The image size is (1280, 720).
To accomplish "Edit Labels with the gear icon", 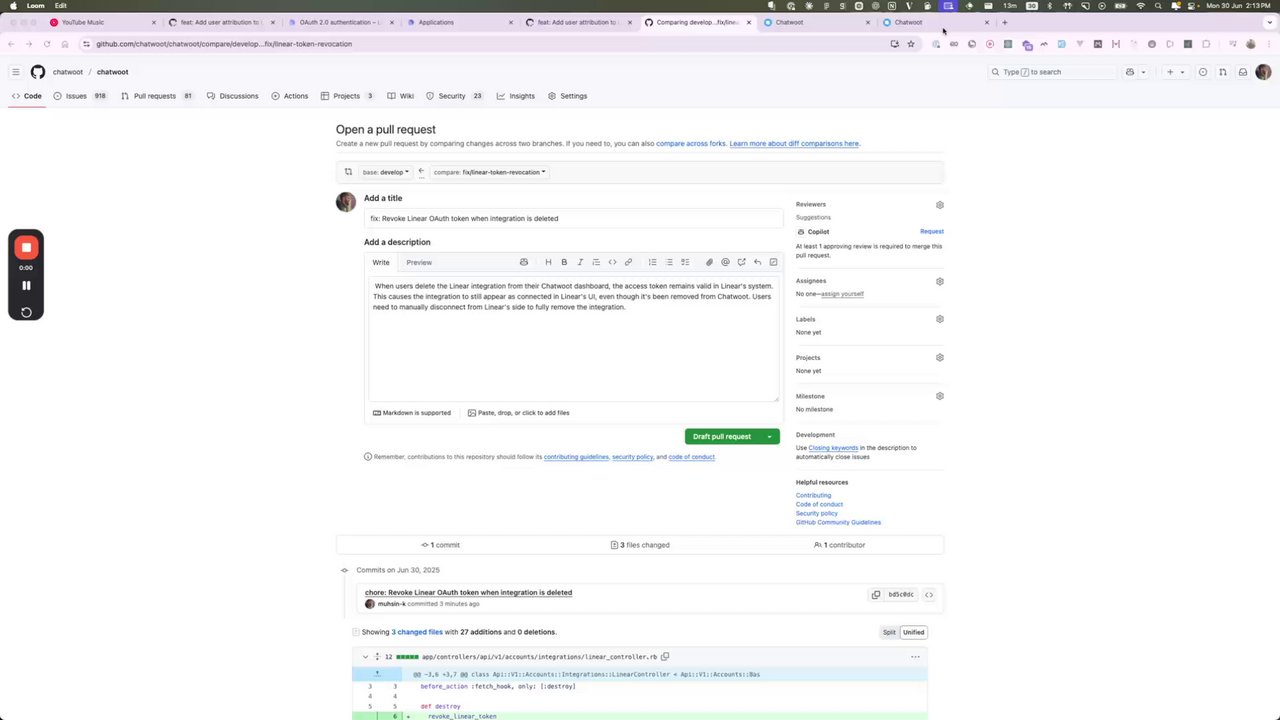I will click(x=939, y=319).
